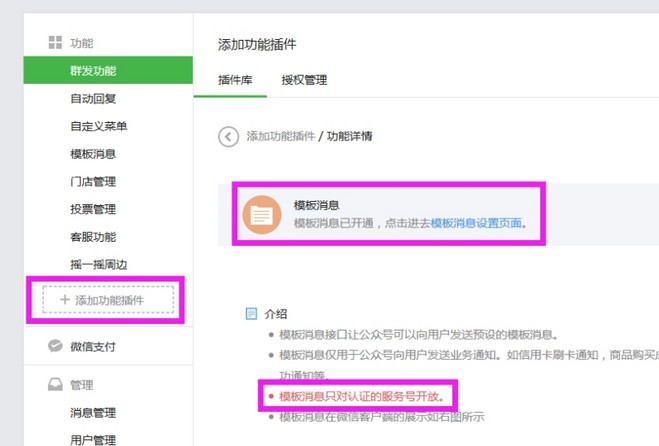Image resolution: width=659 pixels, height=446 pixels.
Task: Click bullet text 模板消息接口让公众号可以向用户发送
Action: (419, 335)
